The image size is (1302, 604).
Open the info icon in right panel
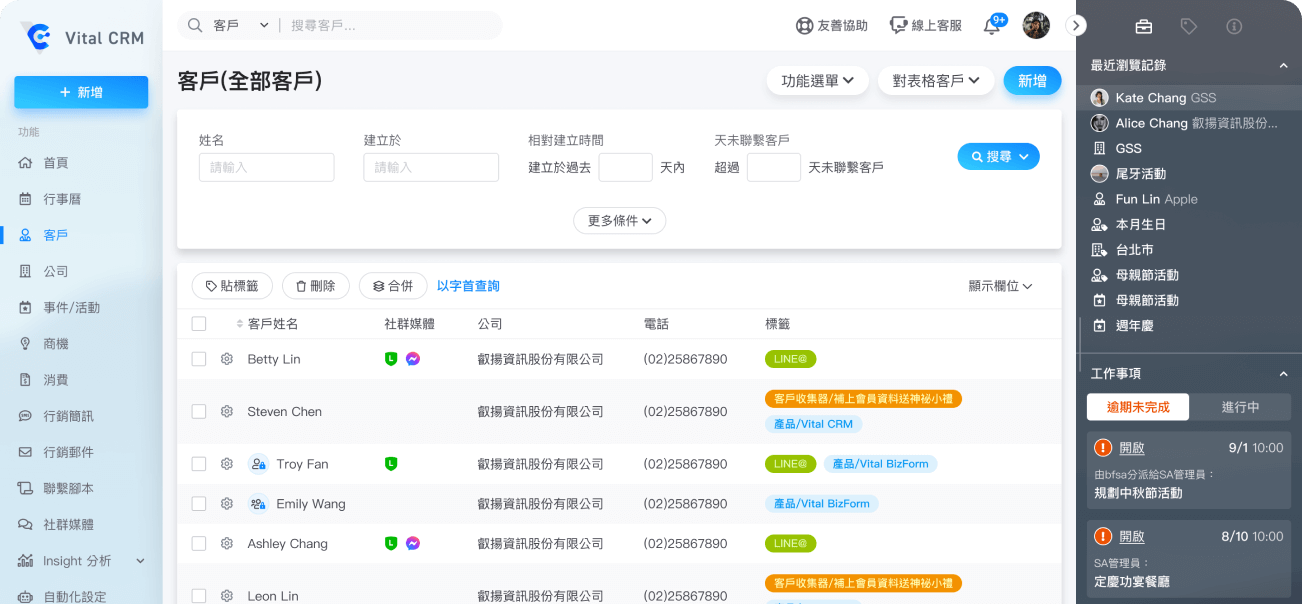click(1234, 27)
